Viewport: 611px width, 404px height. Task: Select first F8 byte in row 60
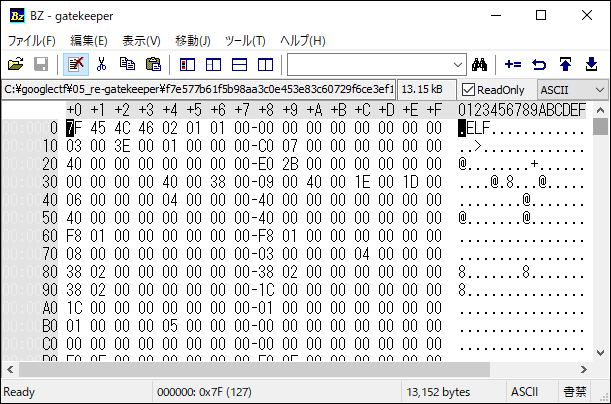point(74,236)
